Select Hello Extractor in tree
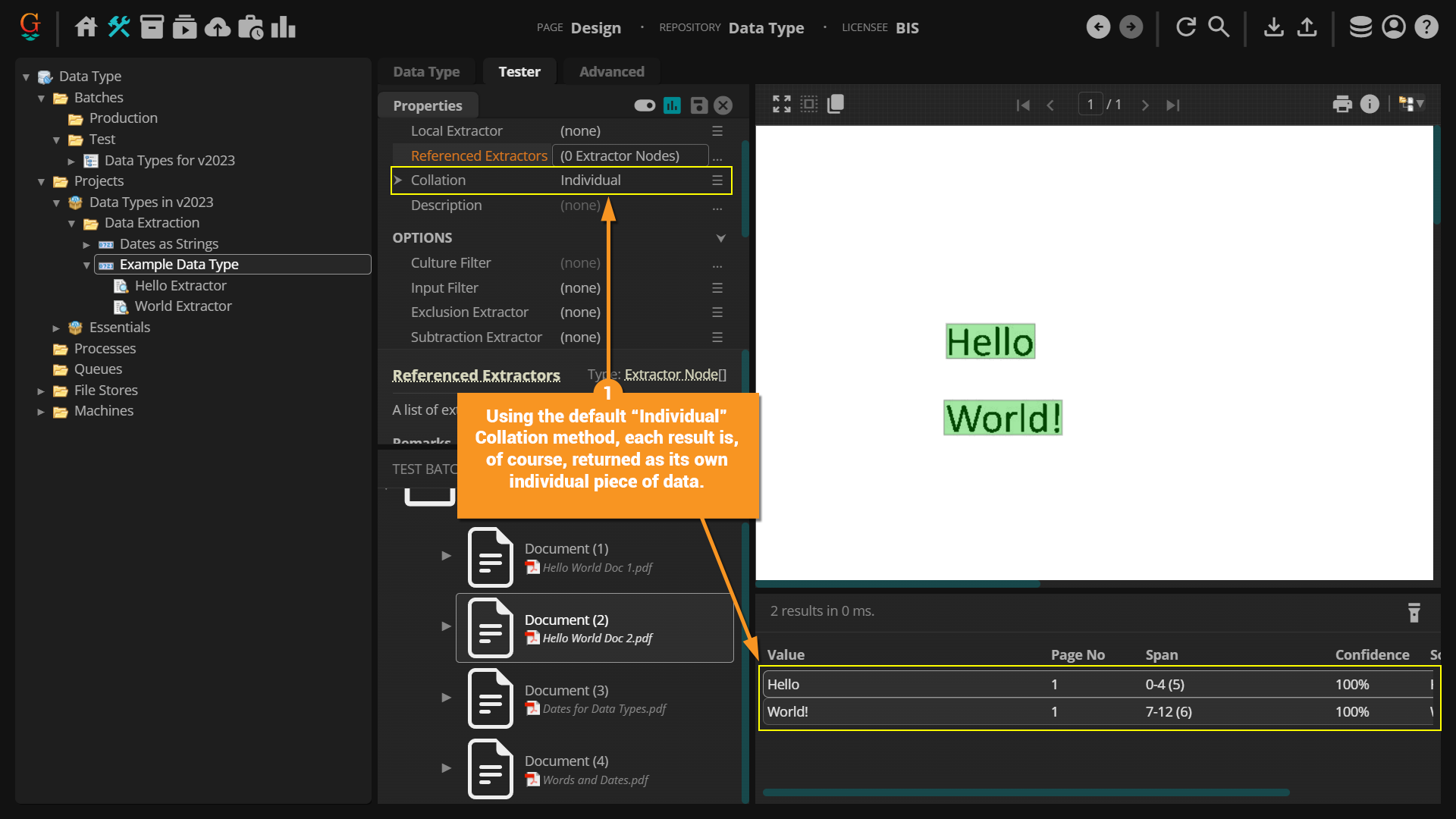Screen dimensions: 1456x819 [180, 286]
